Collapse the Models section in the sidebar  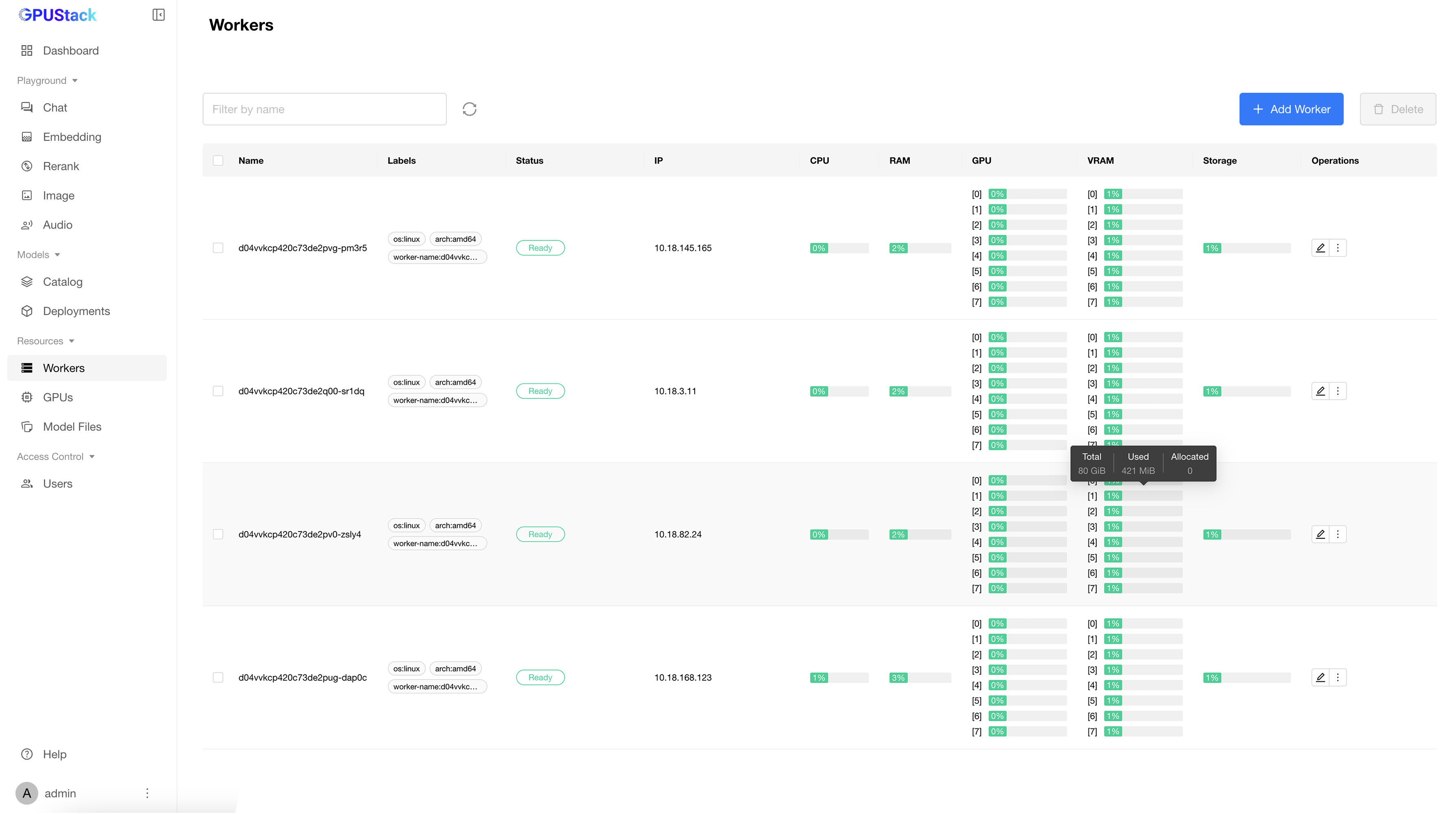[x=38, y=254]
